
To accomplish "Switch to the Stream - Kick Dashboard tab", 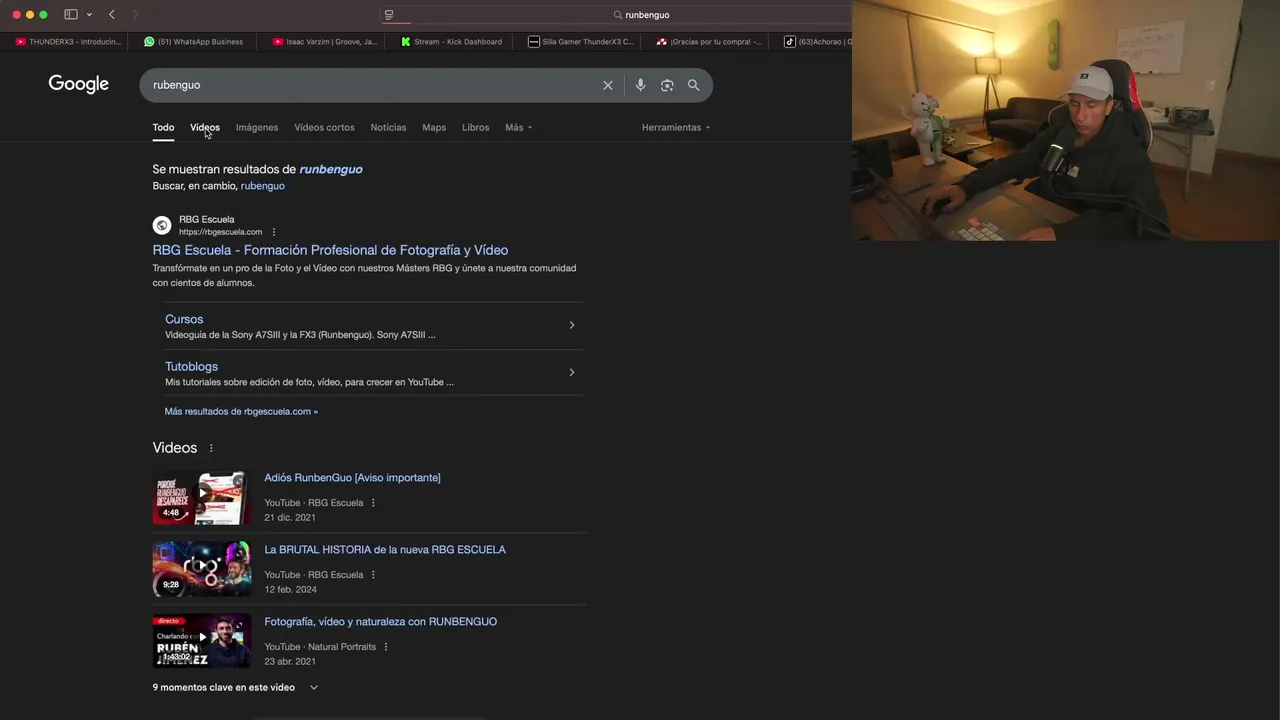I will click(x=452, y=42).
